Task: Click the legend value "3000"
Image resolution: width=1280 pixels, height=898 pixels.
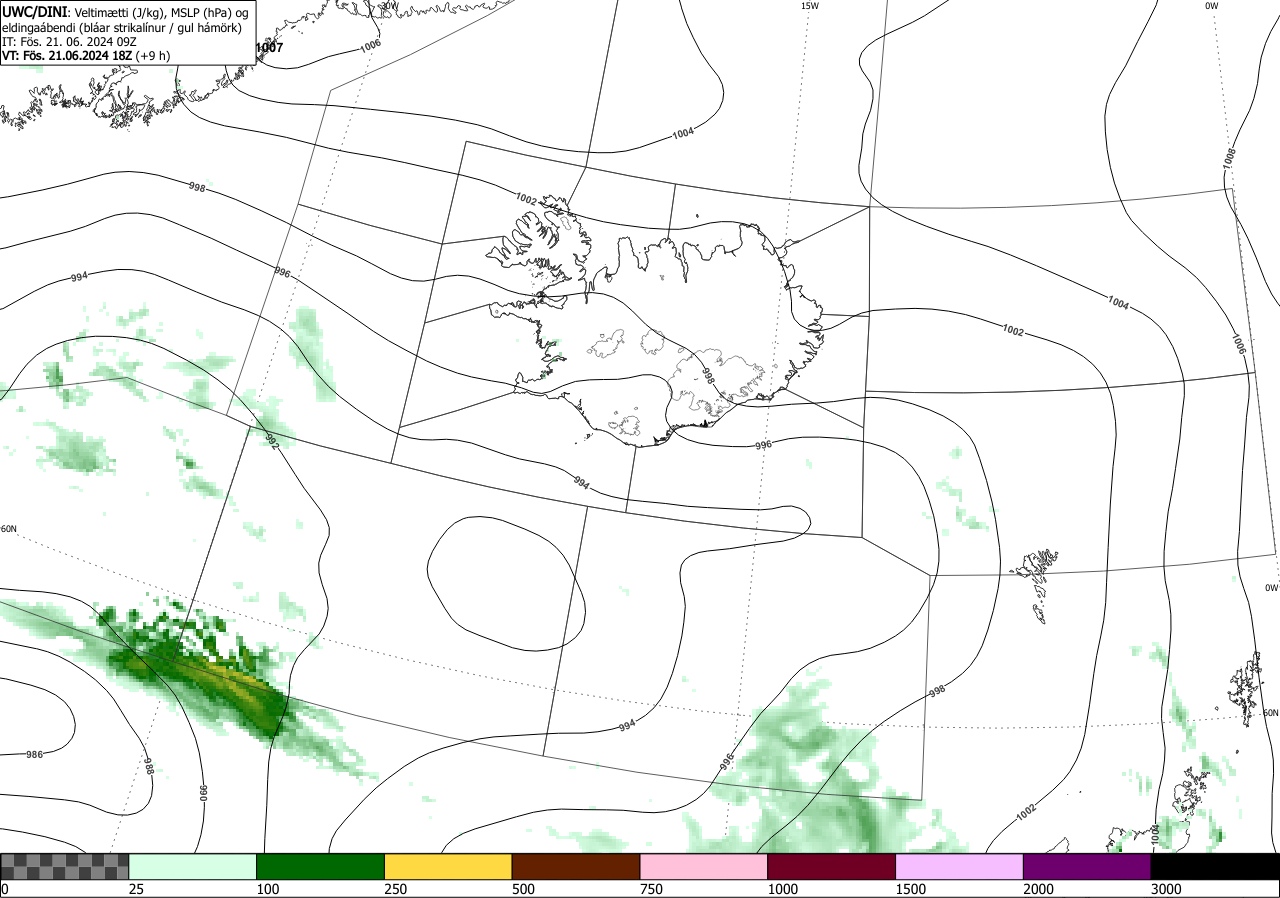Action: pos(1167,889)
